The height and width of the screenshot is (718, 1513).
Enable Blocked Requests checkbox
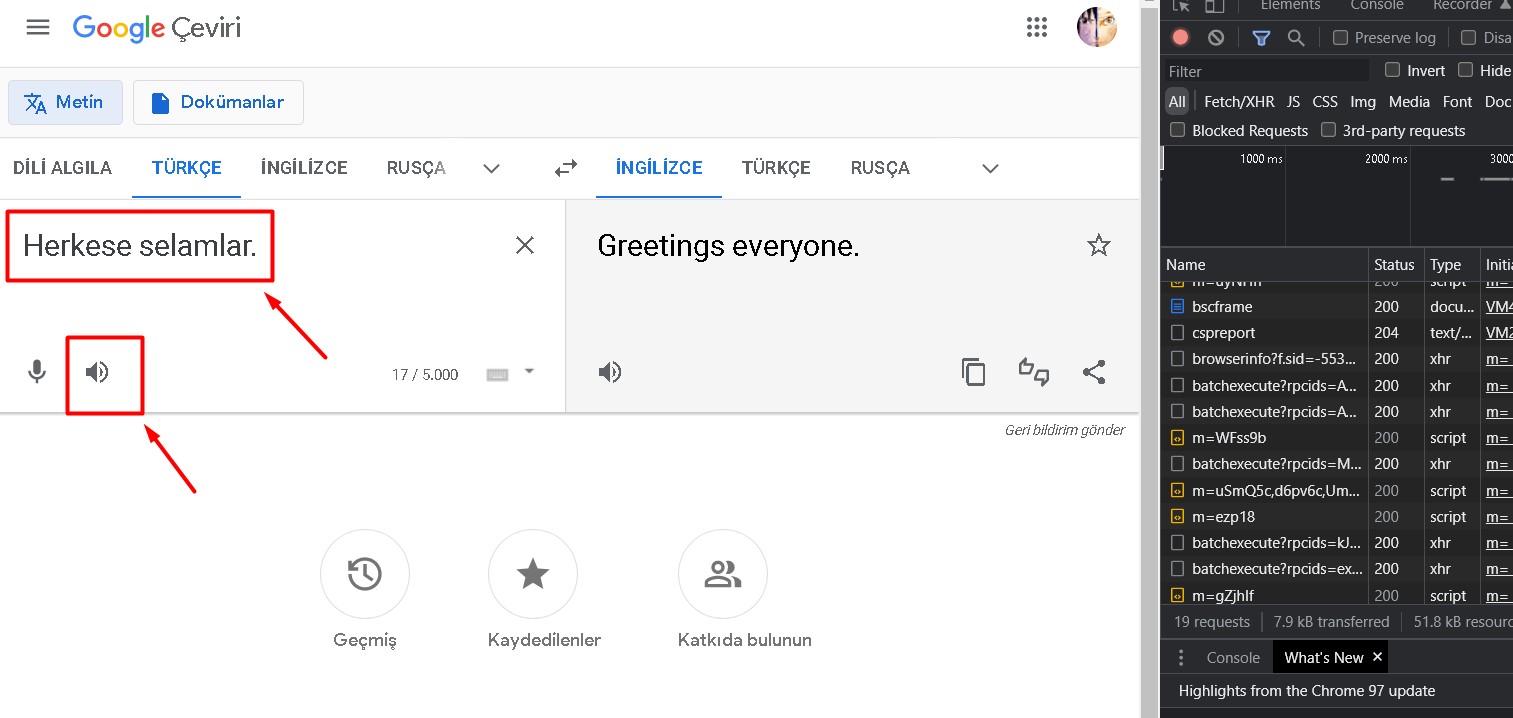tap(1178, 130)
